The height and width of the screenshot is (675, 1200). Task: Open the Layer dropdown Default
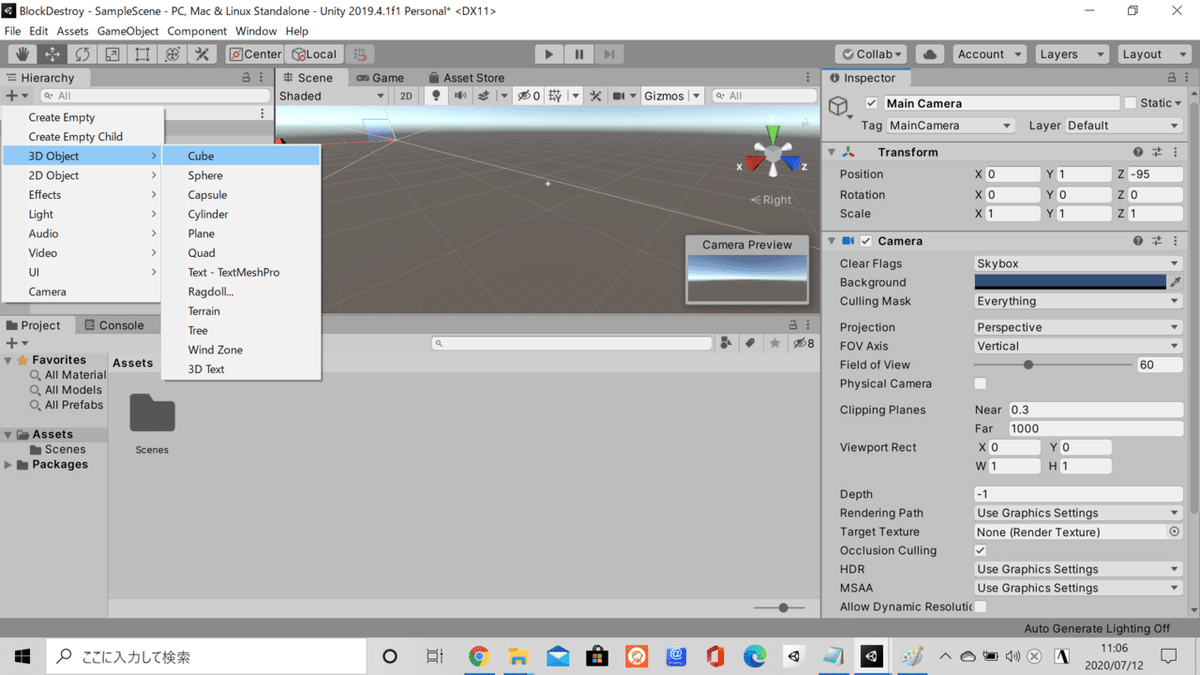click(1123, 125)
